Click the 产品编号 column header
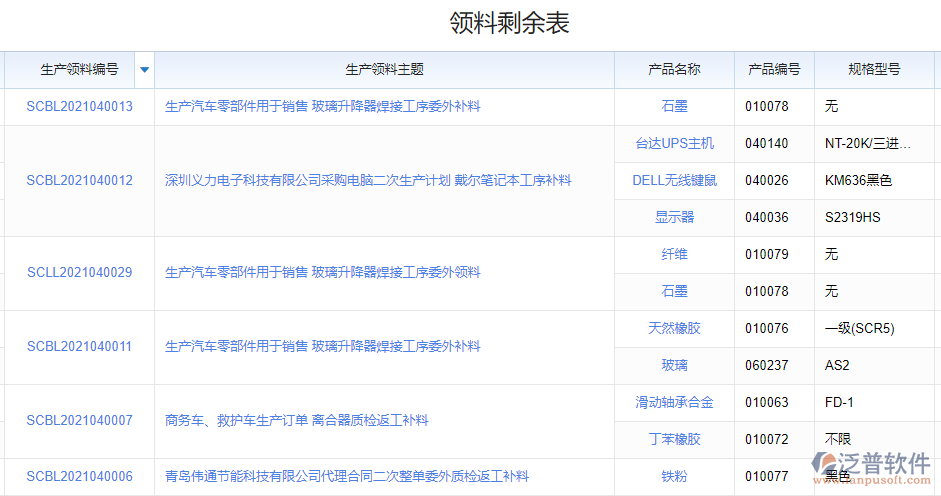The height and width of the screenshot is (496, 941). click(774, 70)
